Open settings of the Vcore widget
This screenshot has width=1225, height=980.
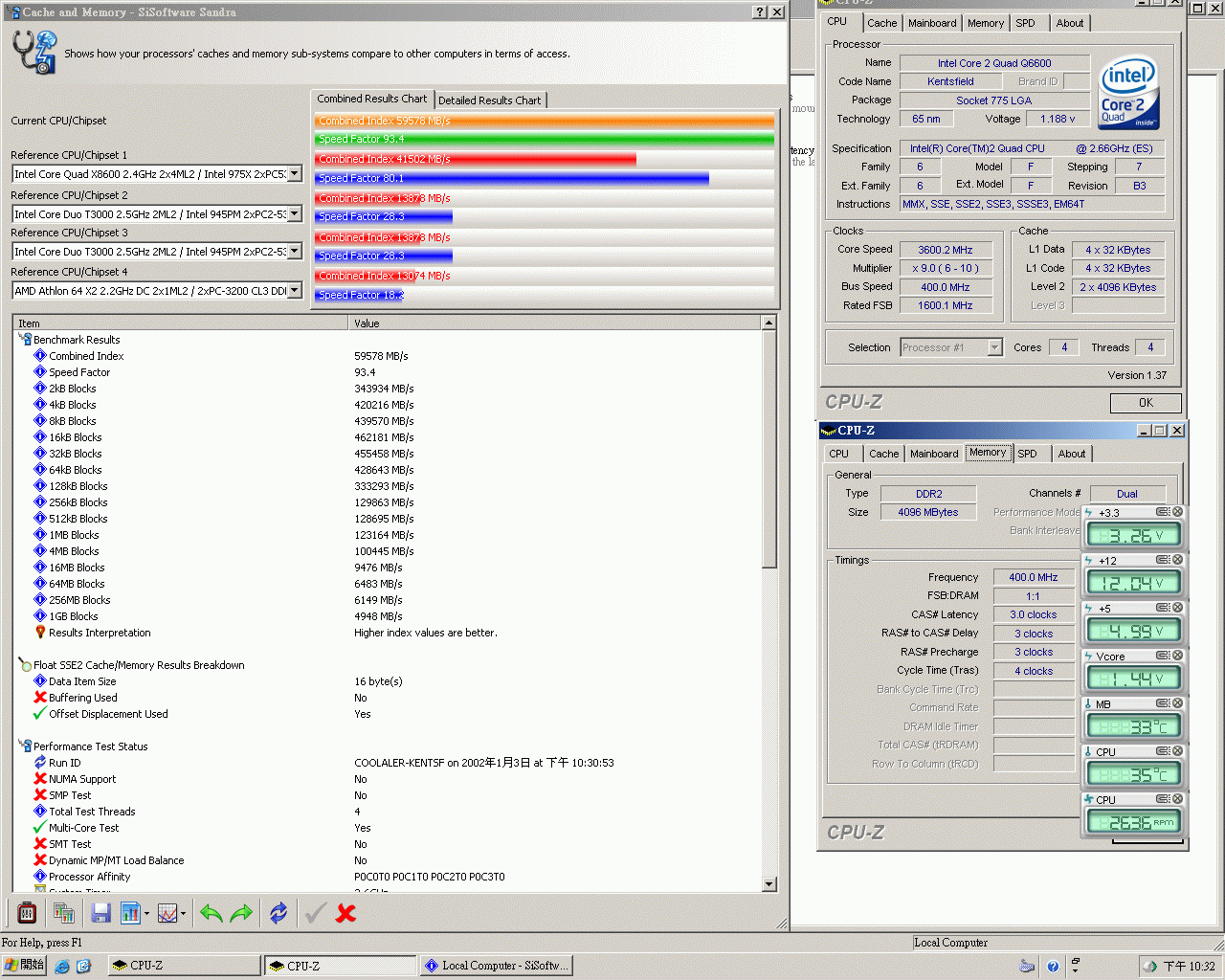pos(1163,656)
